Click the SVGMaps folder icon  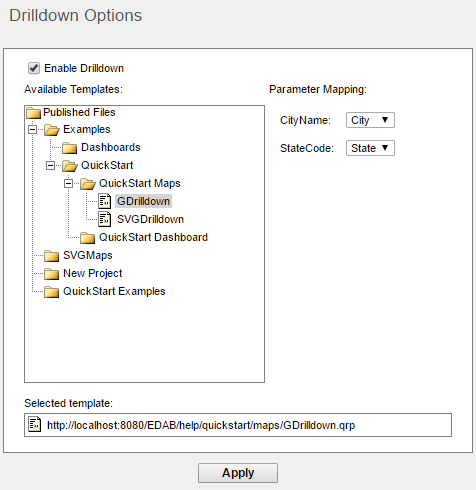pos(51,256)
